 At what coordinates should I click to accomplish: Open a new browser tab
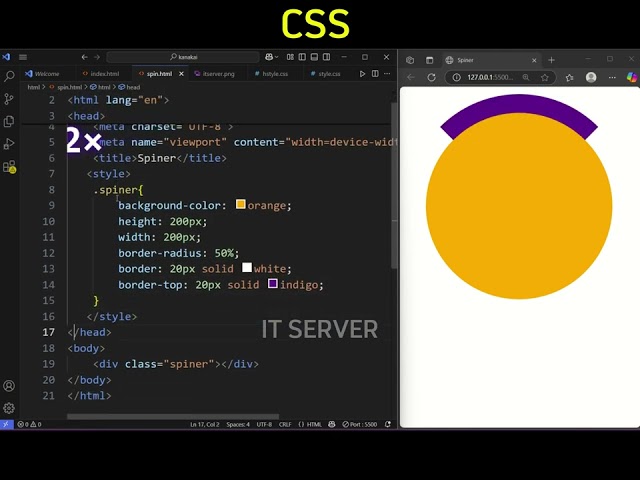551,60
